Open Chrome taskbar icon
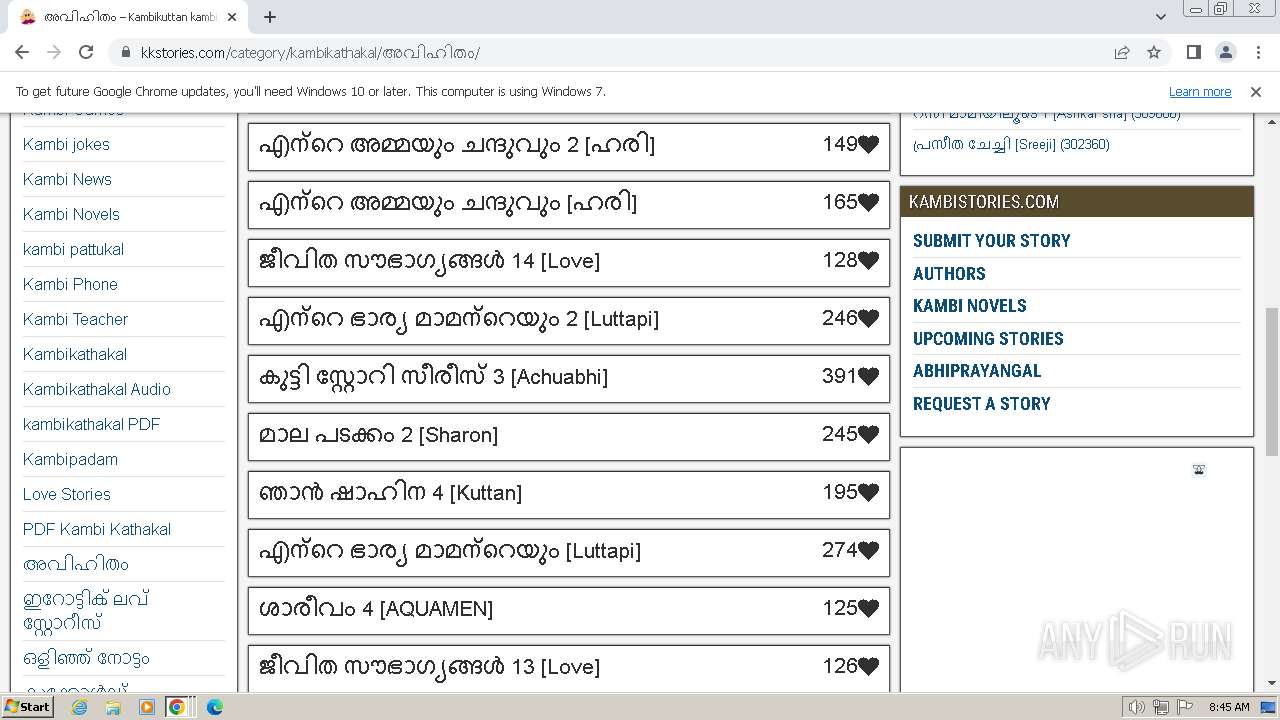This screenshot has height=720, width=1280. coord(177,707)
